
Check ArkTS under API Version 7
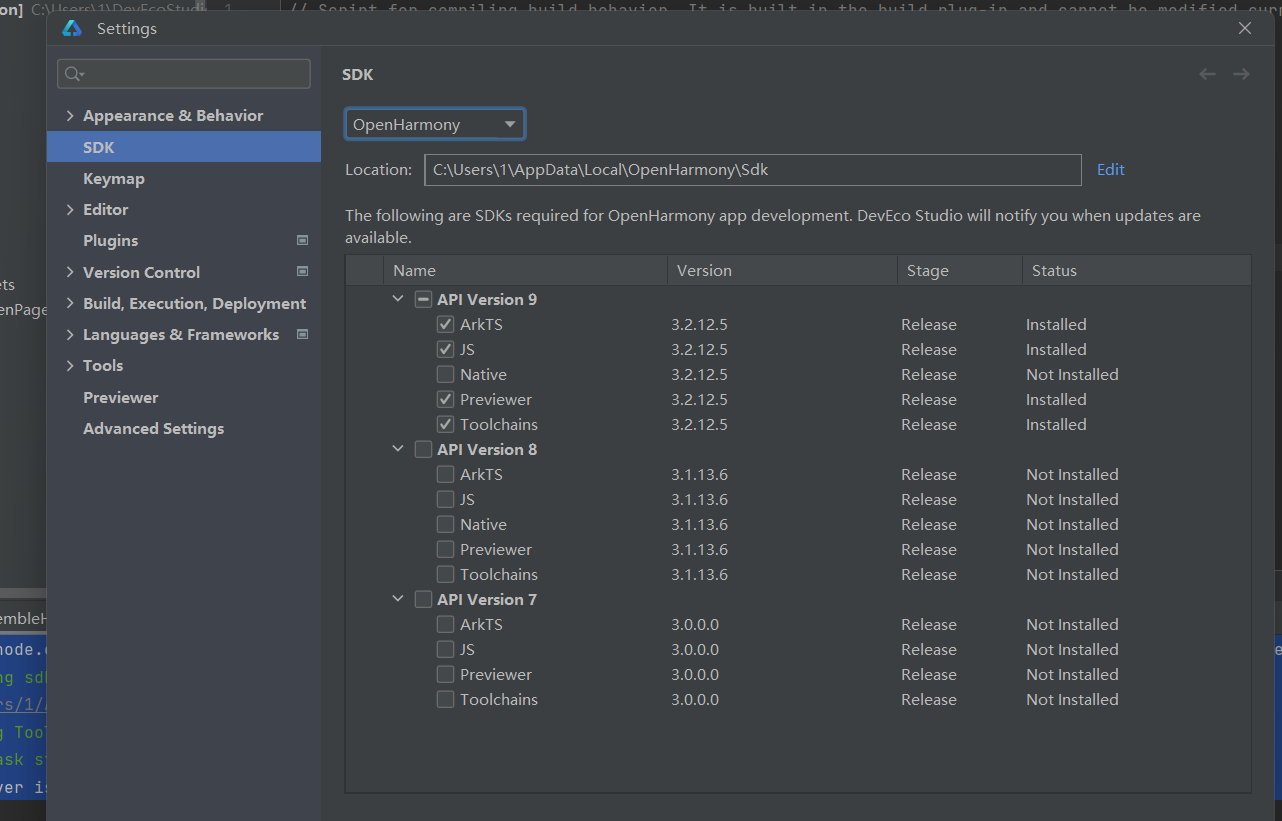pos(446,624)
